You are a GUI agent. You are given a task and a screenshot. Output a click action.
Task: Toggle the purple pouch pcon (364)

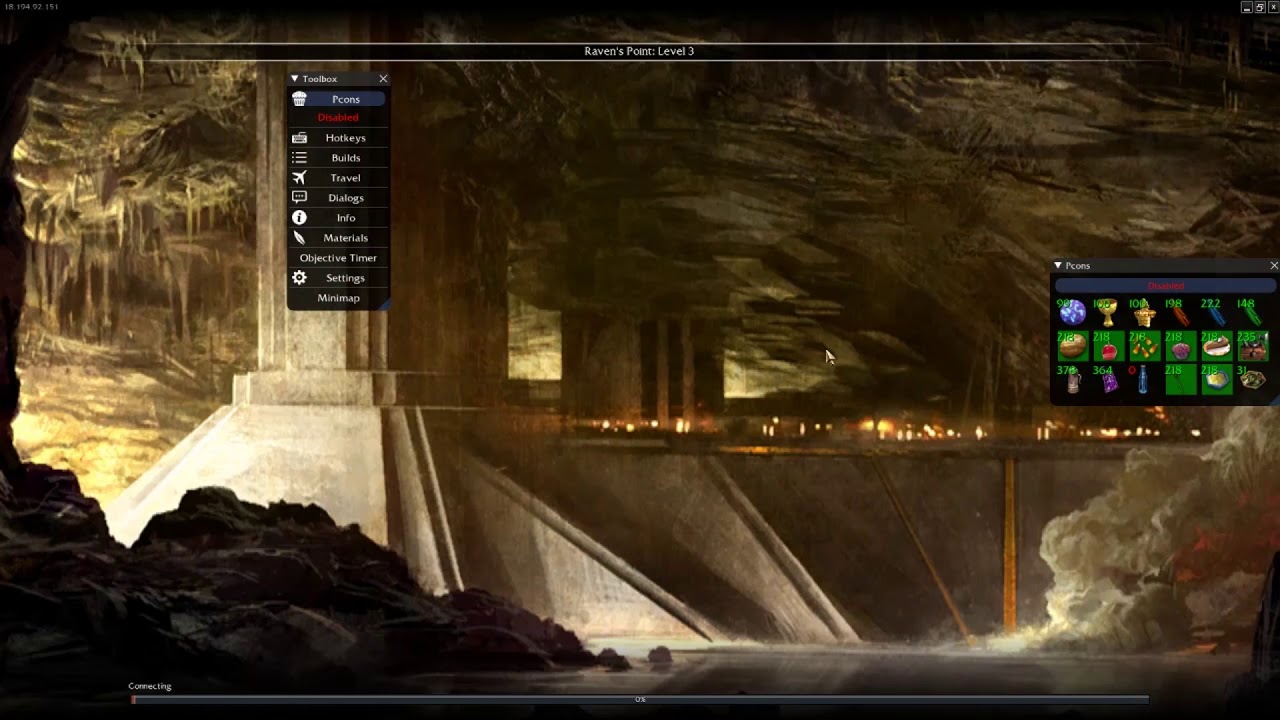(x=1108, y=380)
